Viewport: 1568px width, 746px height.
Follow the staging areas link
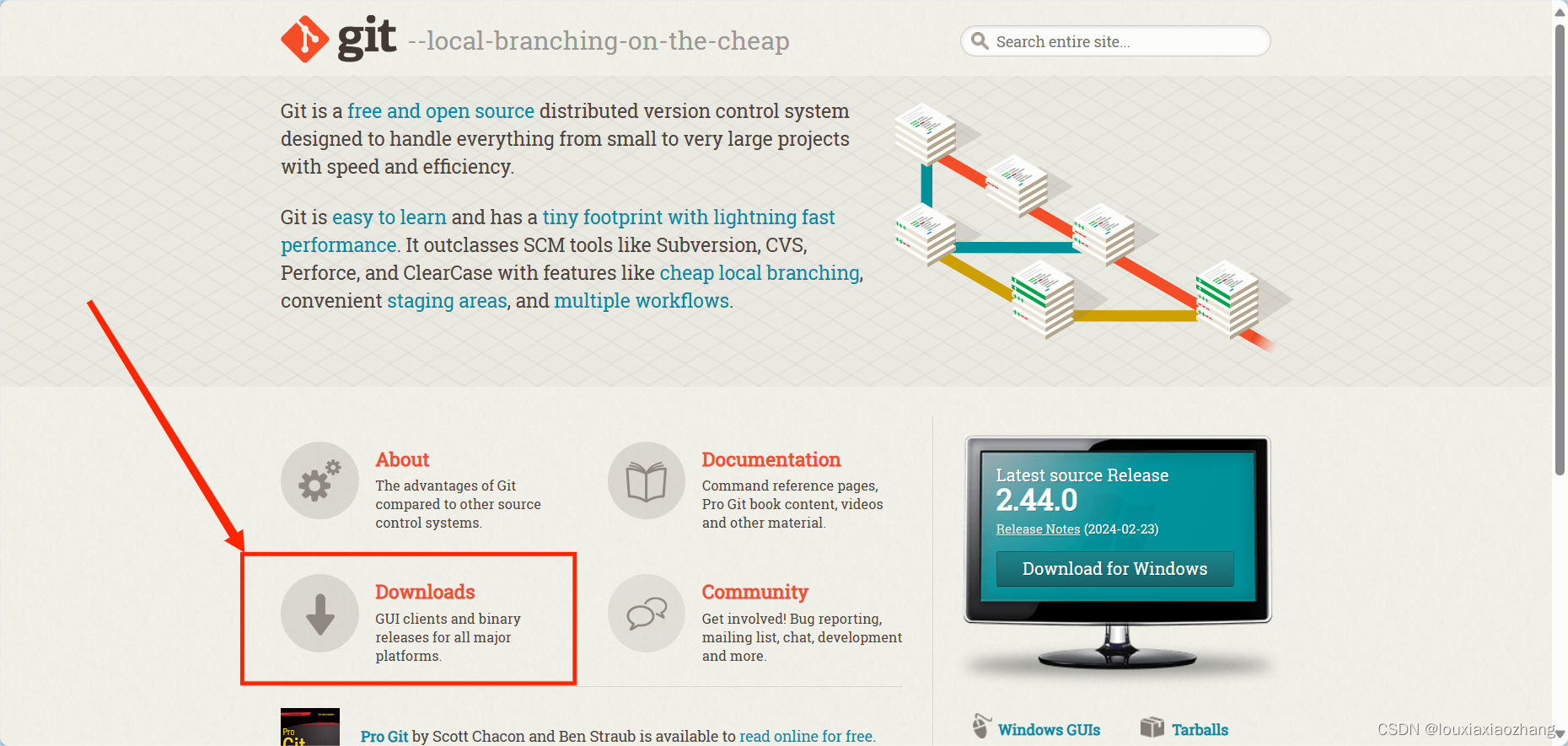447,301
